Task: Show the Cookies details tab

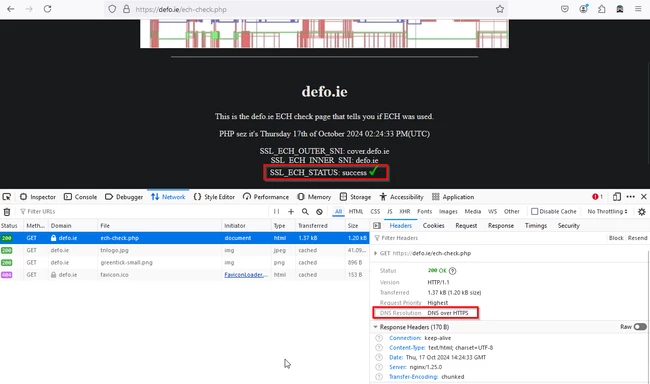Action: [x=433, y=226]
